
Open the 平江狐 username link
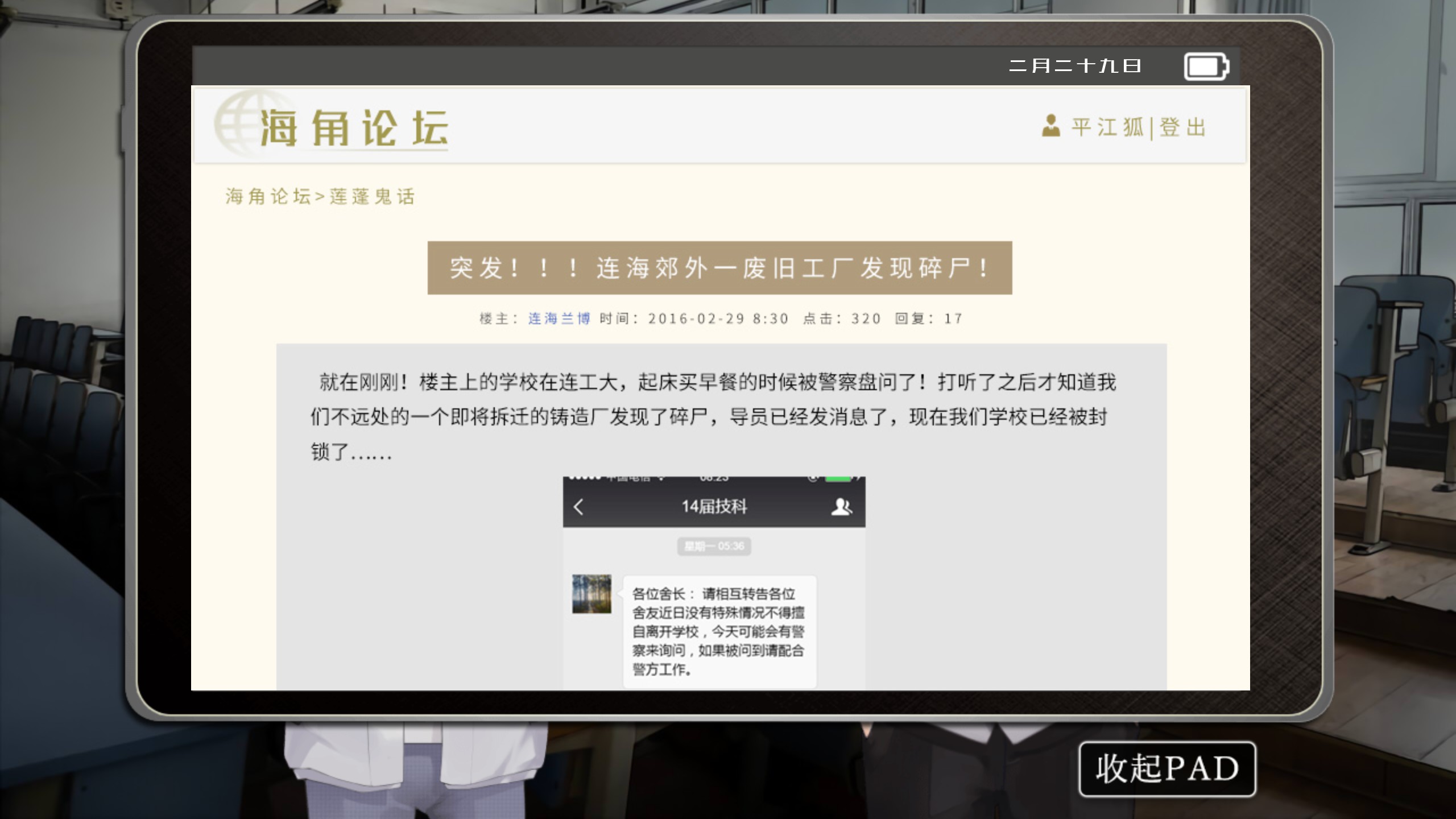tap(1107, 127)
